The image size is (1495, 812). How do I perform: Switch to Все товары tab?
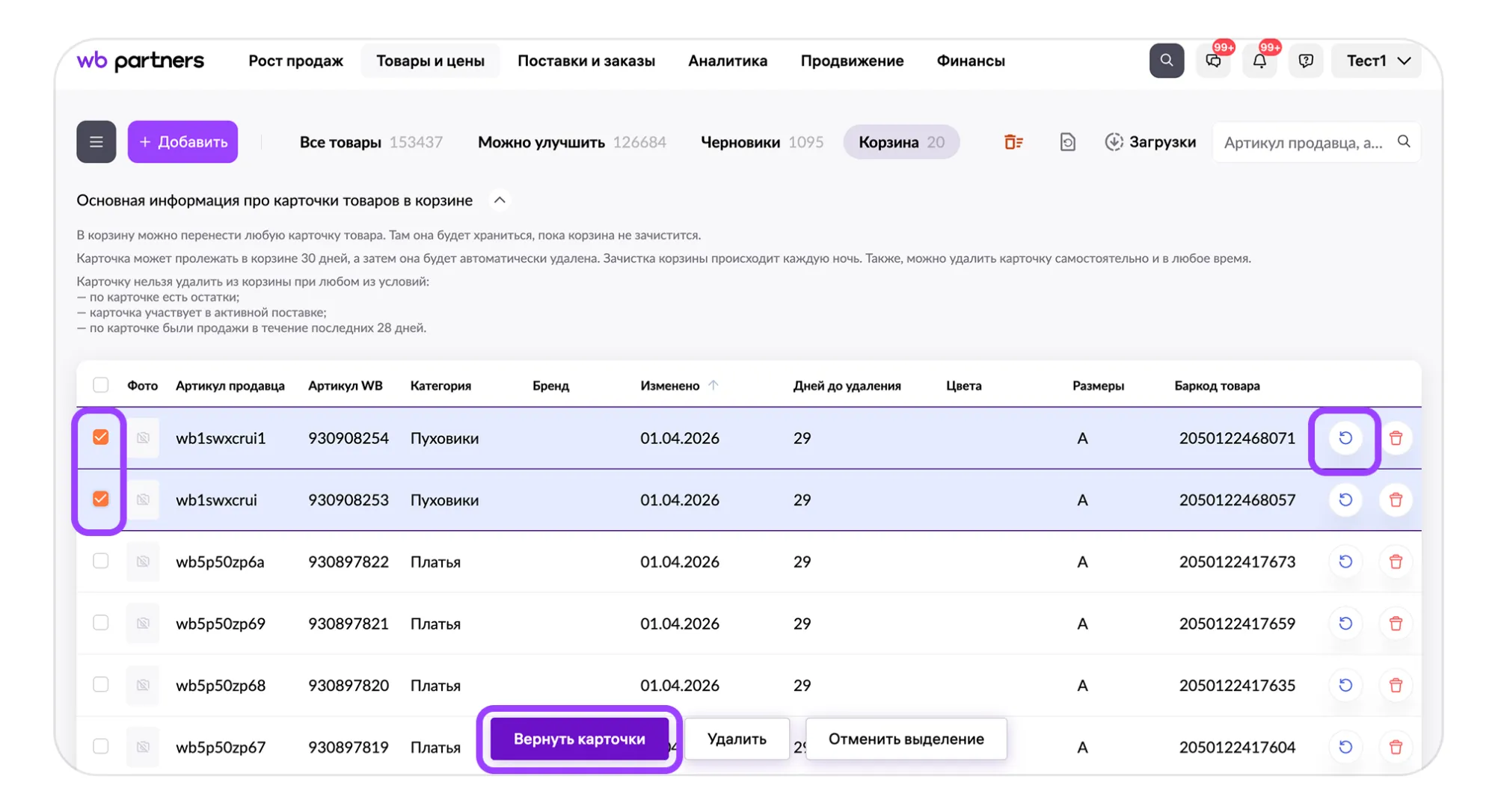tap(371, 142)
